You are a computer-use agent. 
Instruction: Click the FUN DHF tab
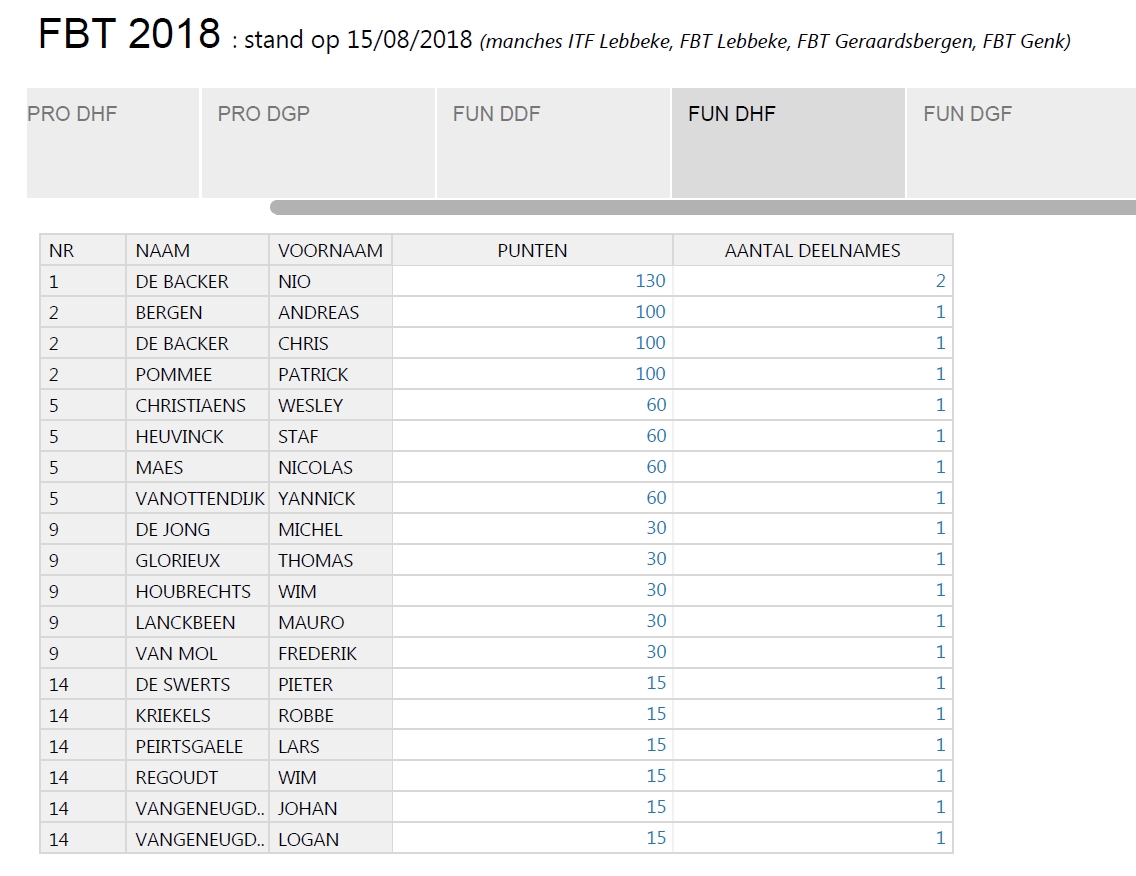click(x=788, y=143)
